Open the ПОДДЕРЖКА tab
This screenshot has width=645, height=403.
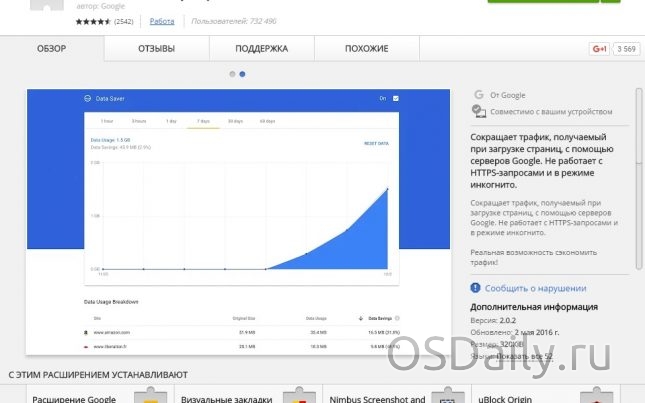[261, 48]
